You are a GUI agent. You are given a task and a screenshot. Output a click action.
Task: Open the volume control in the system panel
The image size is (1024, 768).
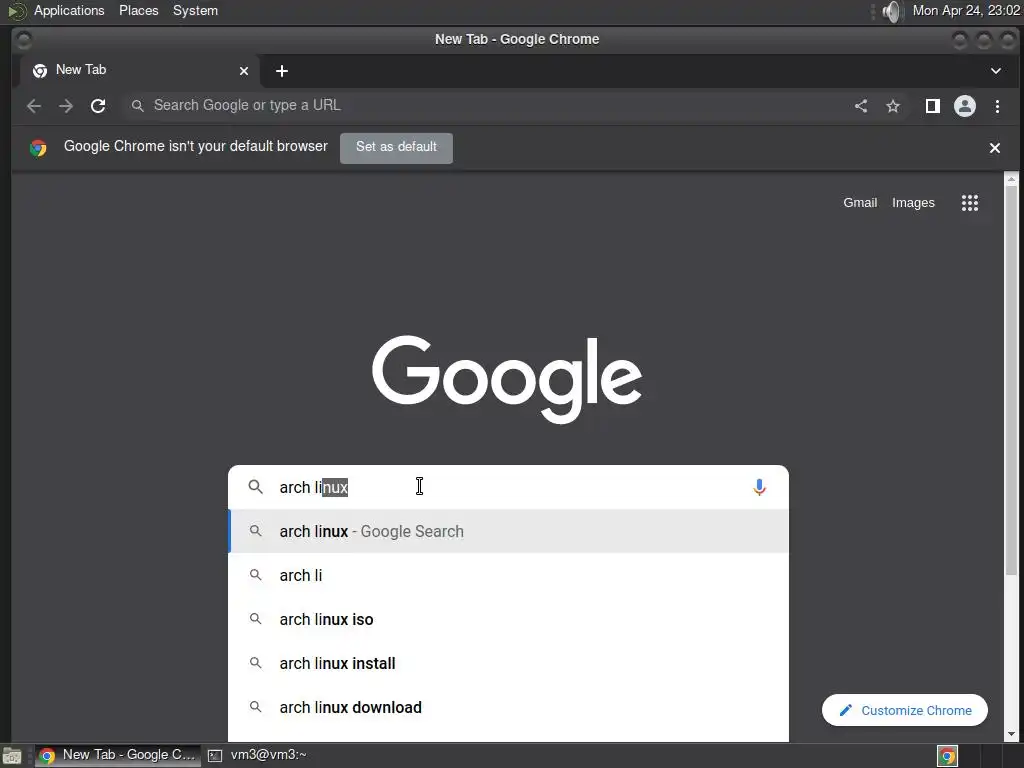point(891,11)
